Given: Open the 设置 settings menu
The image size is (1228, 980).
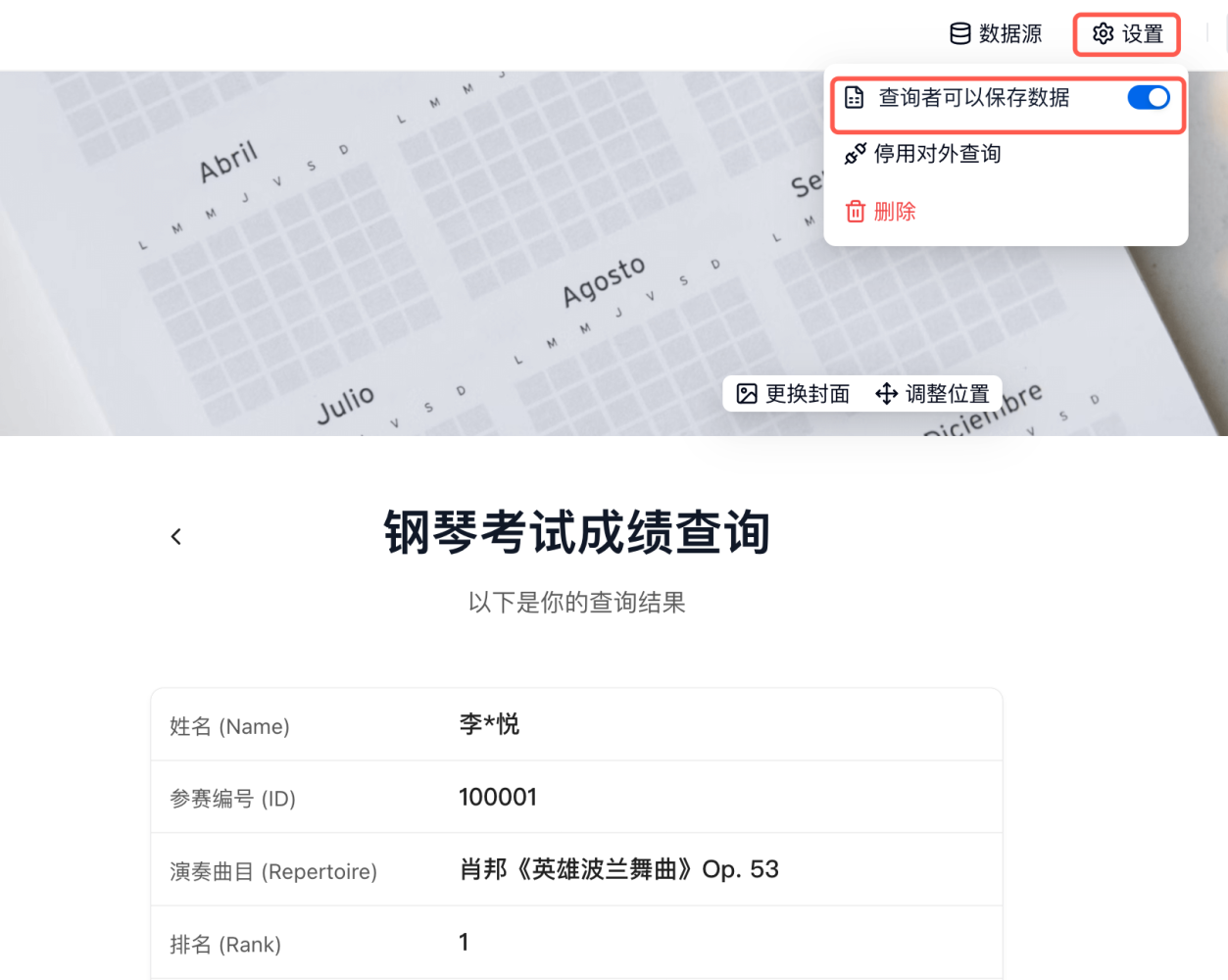Looking at the screenshot, I should click(x=1127, y=34).
